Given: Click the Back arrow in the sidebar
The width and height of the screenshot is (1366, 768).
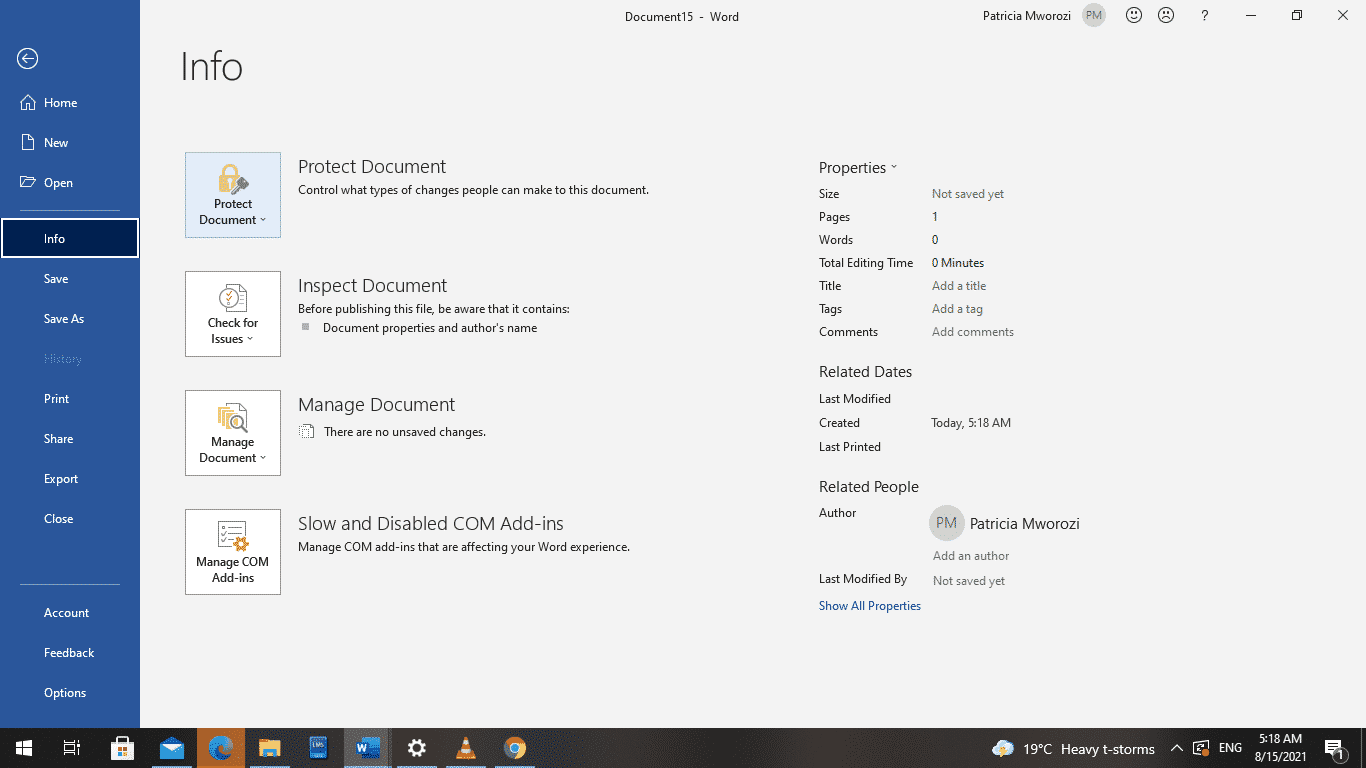Looking at the screenshot, I should [x=26, y=58].
